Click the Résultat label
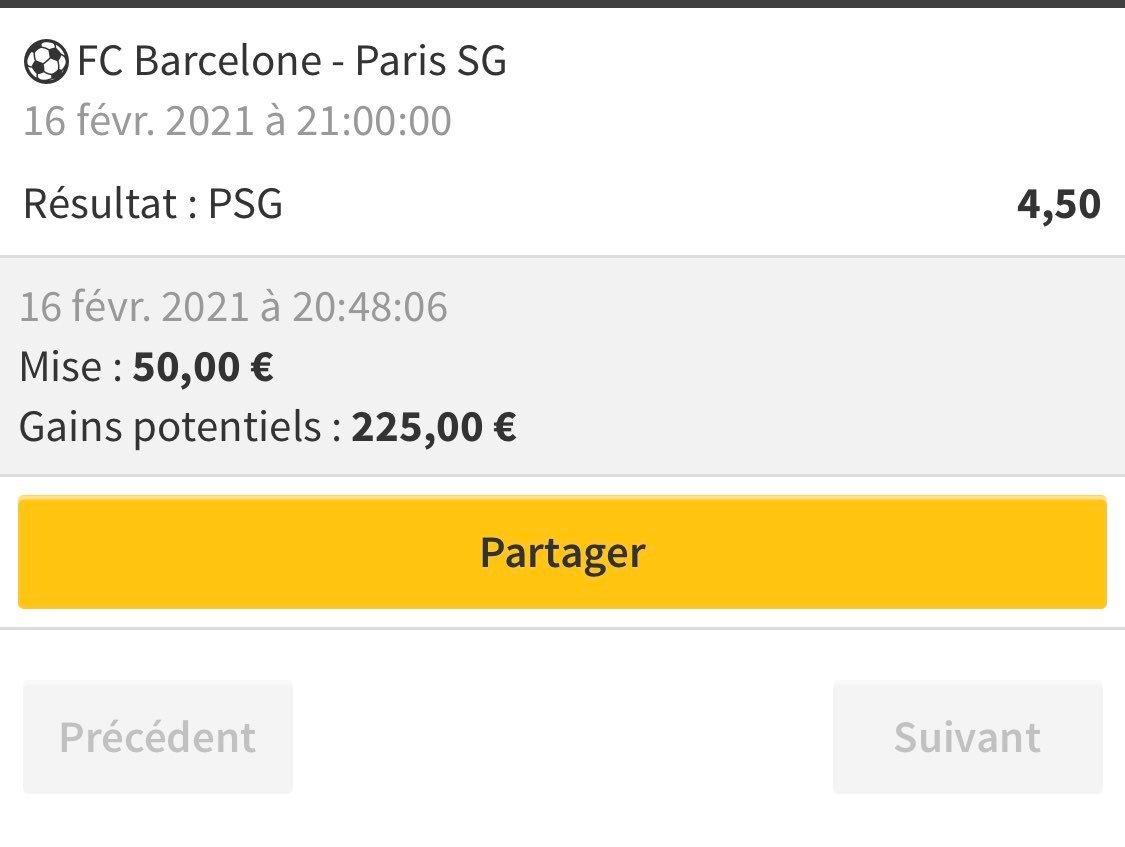1125x847 pixels. (x=98, y=205)
